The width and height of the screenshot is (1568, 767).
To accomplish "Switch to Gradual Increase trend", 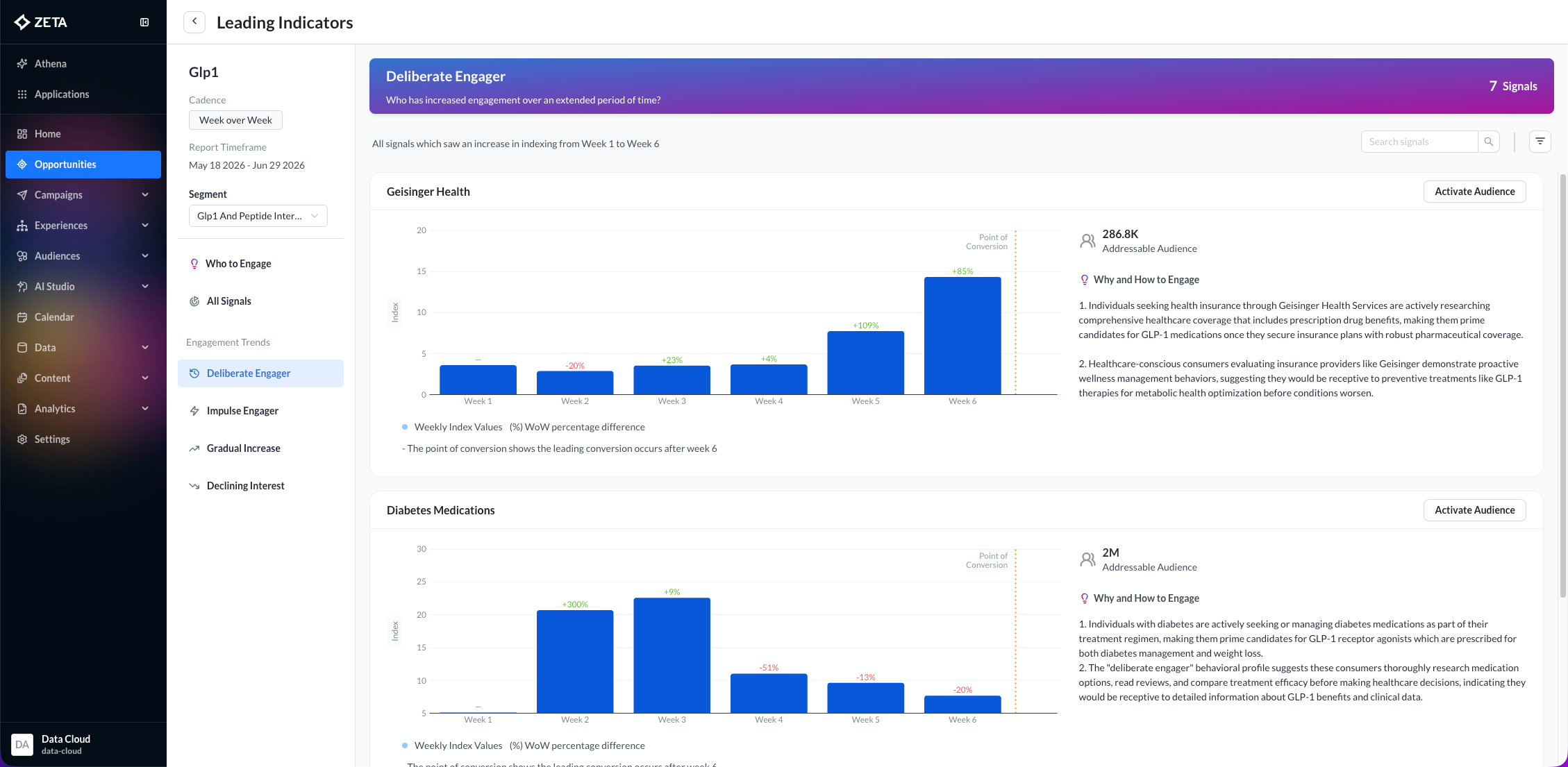I will pos(260,448).
